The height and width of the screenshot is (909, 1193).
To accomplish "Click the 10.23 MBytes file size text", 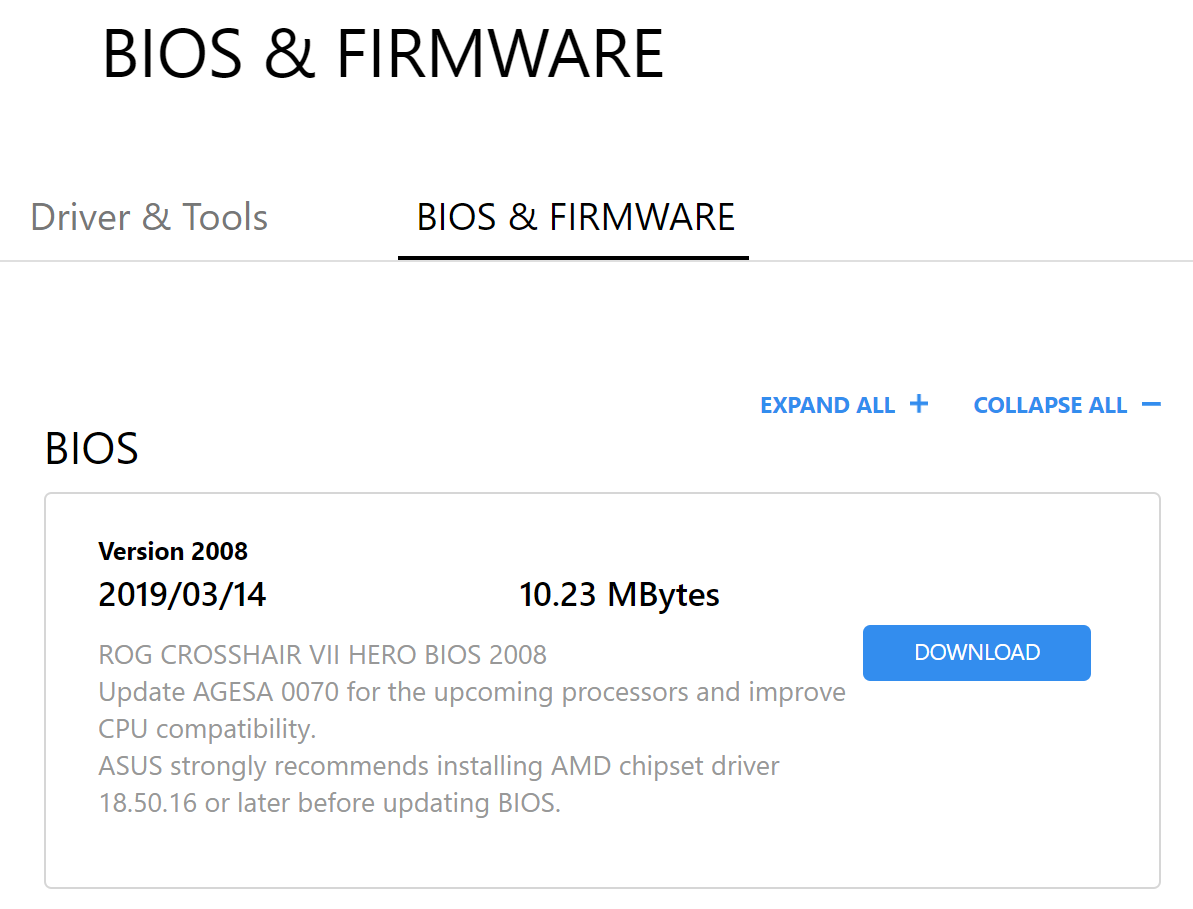I will pos(619,595).
